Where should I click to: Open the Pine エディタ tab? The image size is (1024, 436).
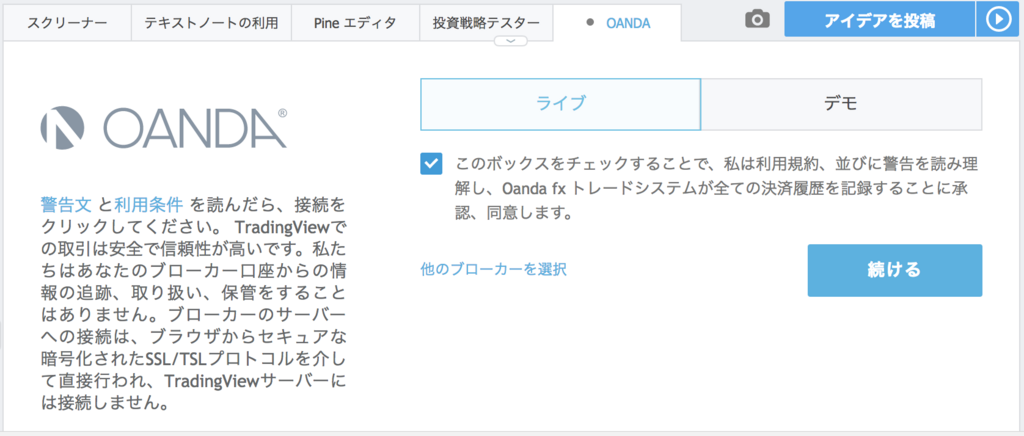(353, 23)
